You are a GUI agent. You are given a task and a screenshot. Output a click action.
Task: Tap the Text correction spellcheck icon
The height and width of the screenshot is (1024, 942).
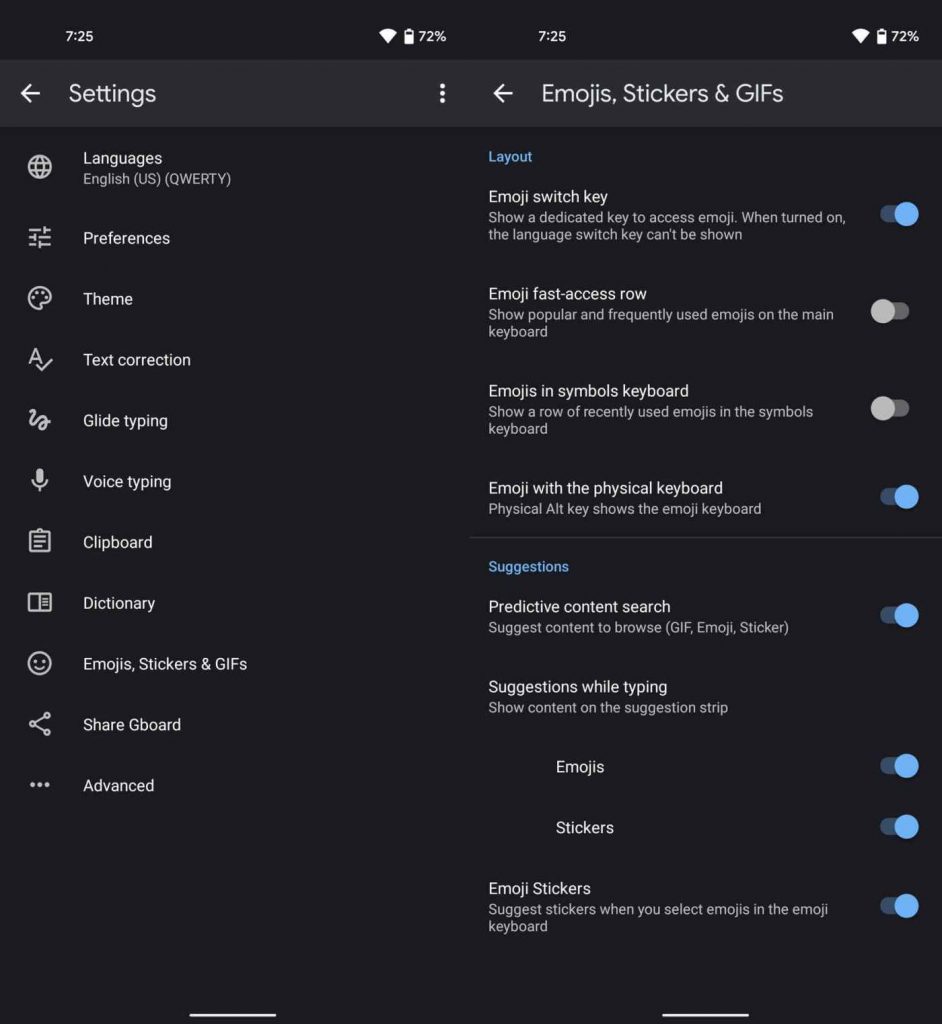click(x=40, y=360)
